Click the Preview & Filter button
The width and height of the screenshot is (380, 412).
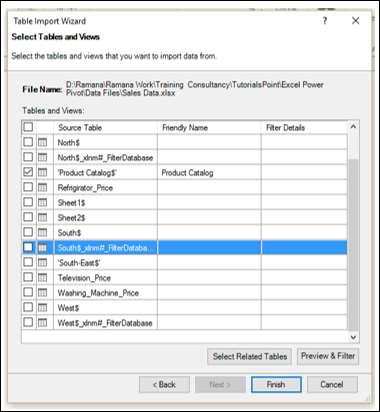point(328,356)
